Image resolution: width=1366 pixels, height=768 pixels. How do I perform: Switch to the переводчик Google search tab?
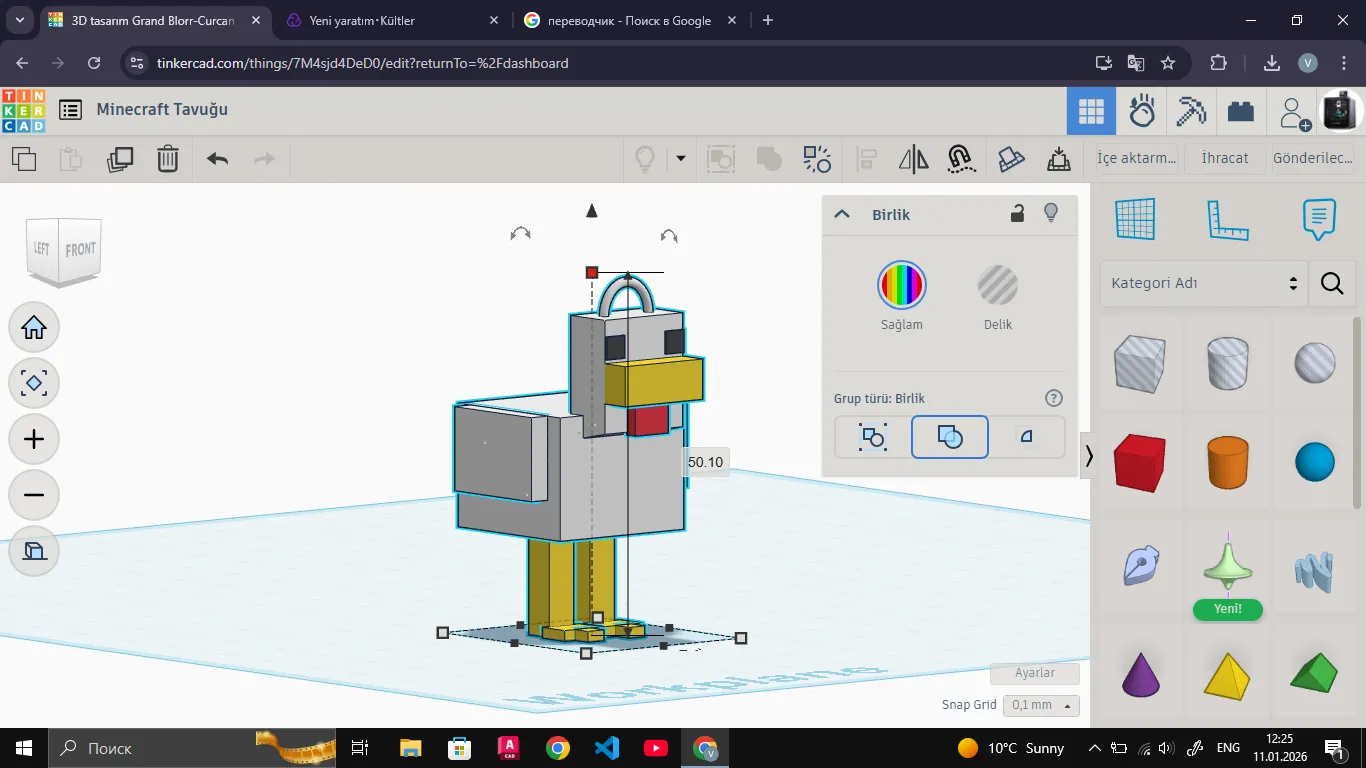point(629,20)
